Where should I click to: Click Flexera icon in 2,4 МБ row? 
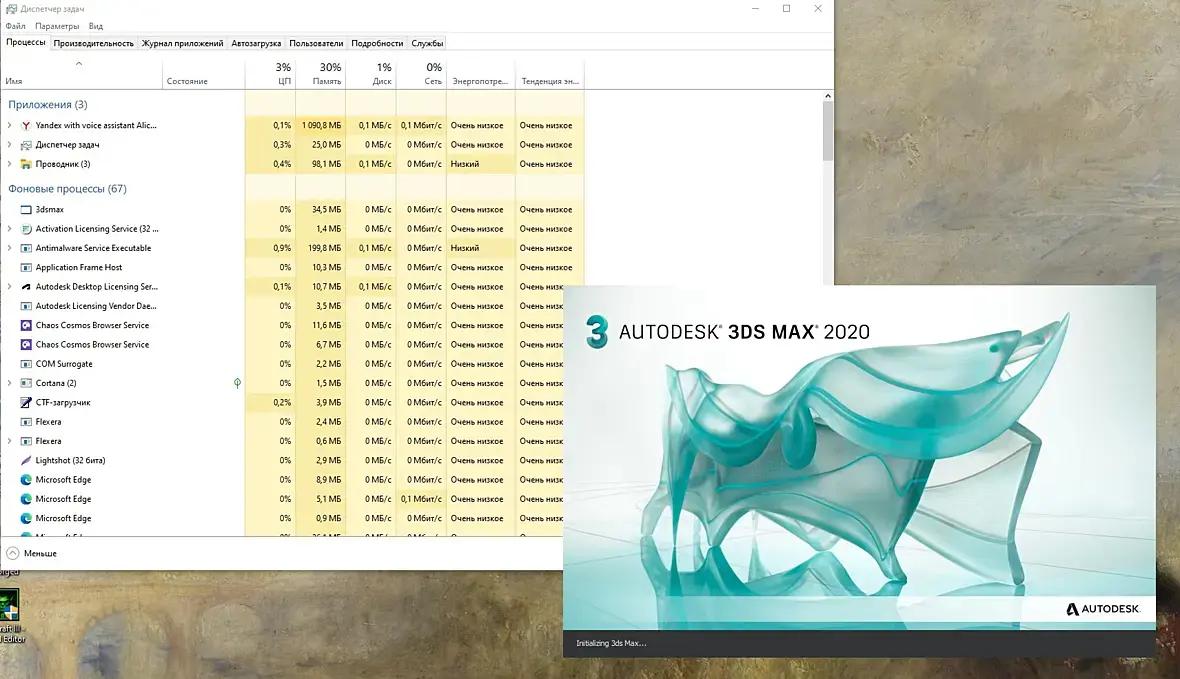26,422
